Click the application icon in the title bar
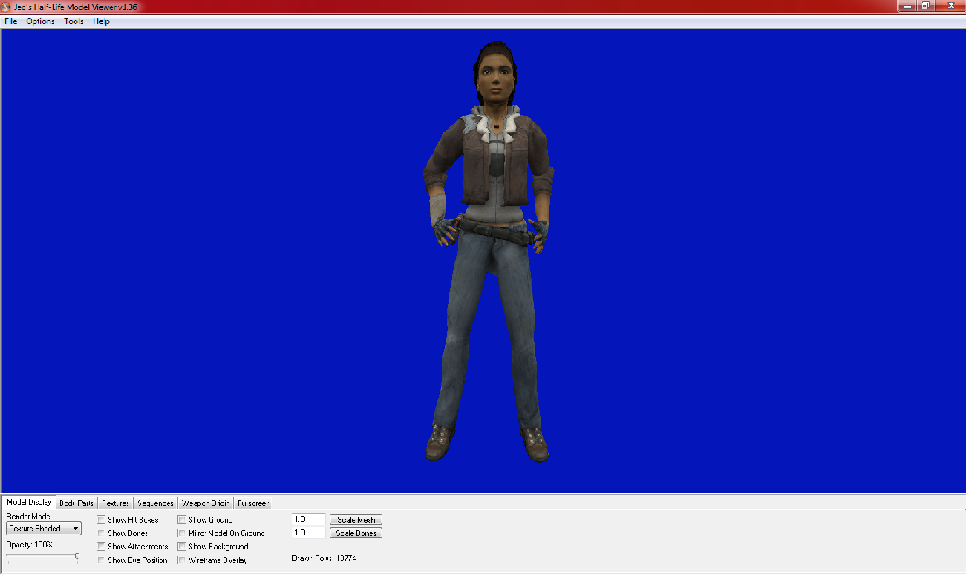 click(x=7, y=5)
